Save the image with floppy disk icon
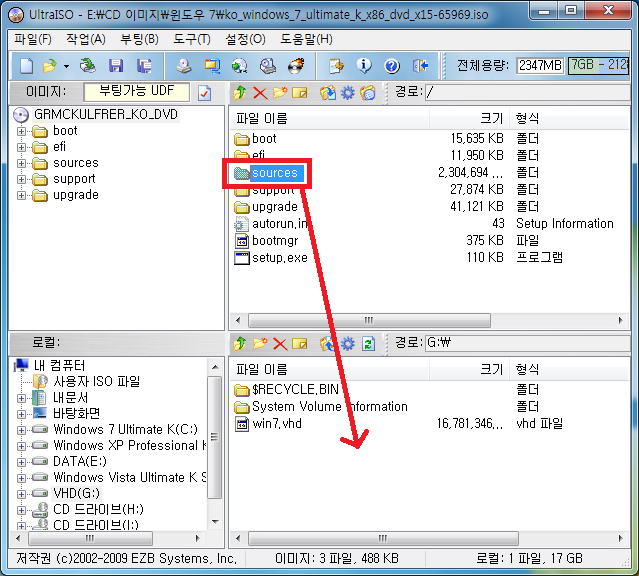 [116, 66]
